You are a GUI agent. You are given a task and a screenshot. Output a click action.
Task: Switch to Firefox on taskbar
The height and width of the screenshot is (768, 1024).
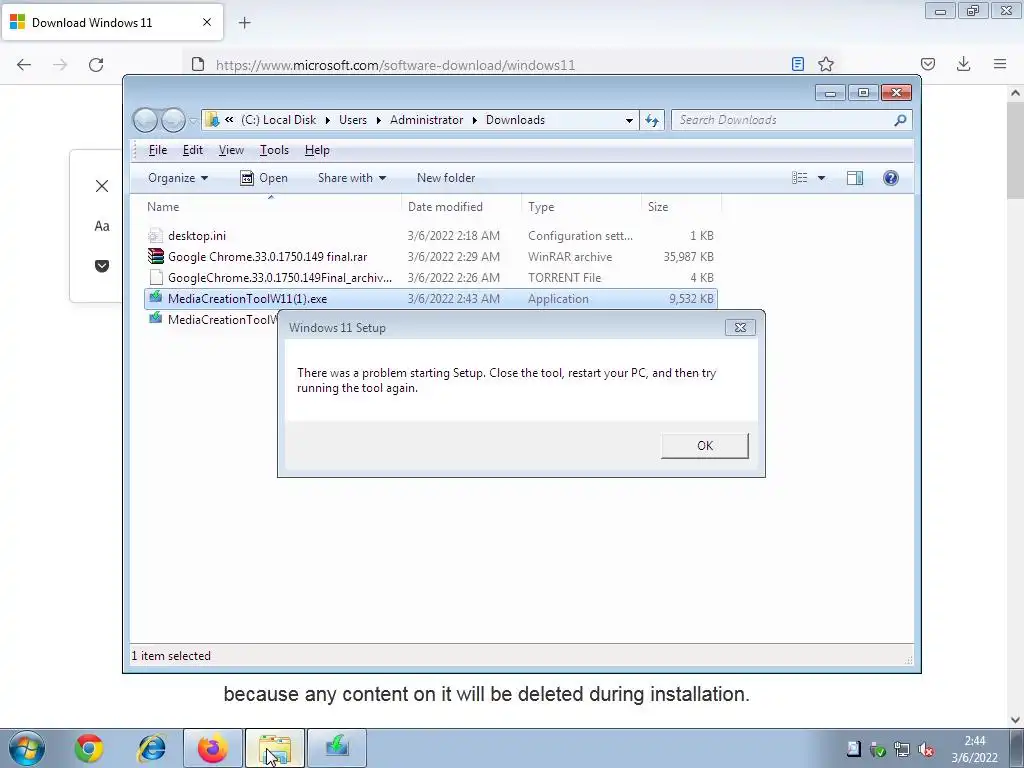click(x=213, y=748)
